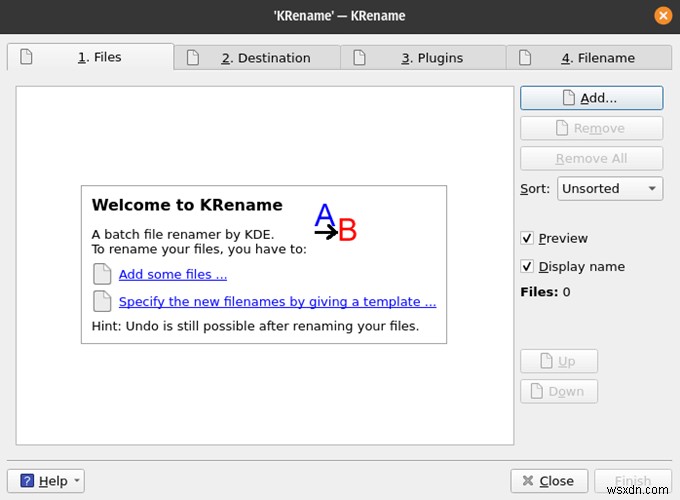Click the Up button
680x500 pixels.
pos(559,361)
